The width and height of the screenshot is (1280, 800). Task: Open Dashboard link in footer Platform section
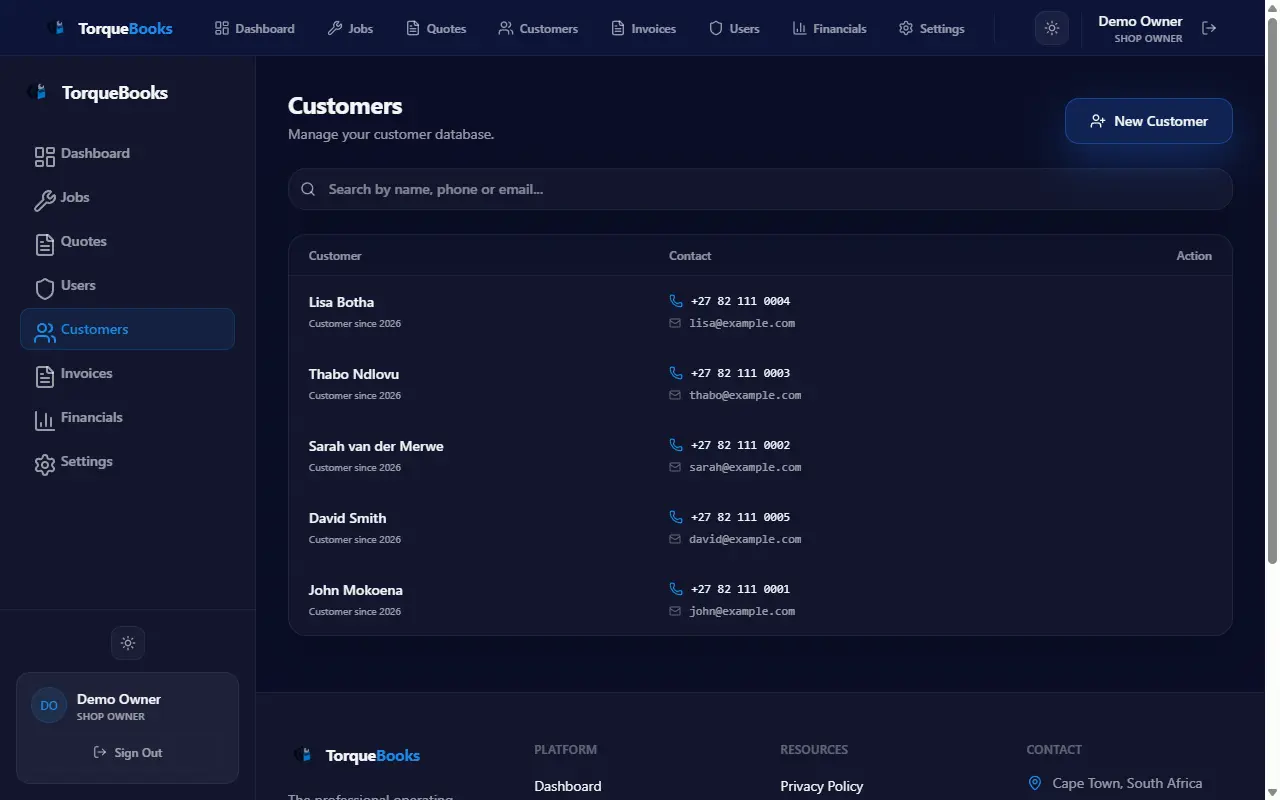pyautogui.click(x=568, y=786)
